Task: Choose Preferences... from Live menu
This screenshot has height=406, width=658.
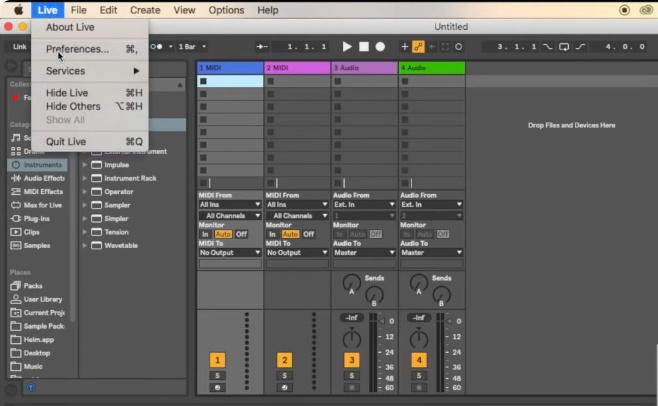Action: tap(90, 49)
